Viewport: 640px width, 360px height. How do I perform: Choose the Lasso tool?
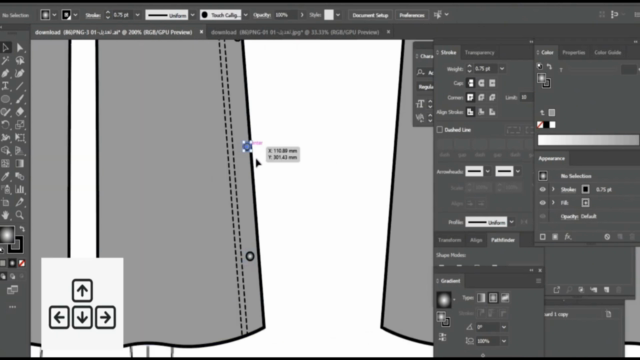(x=20, y=61)
